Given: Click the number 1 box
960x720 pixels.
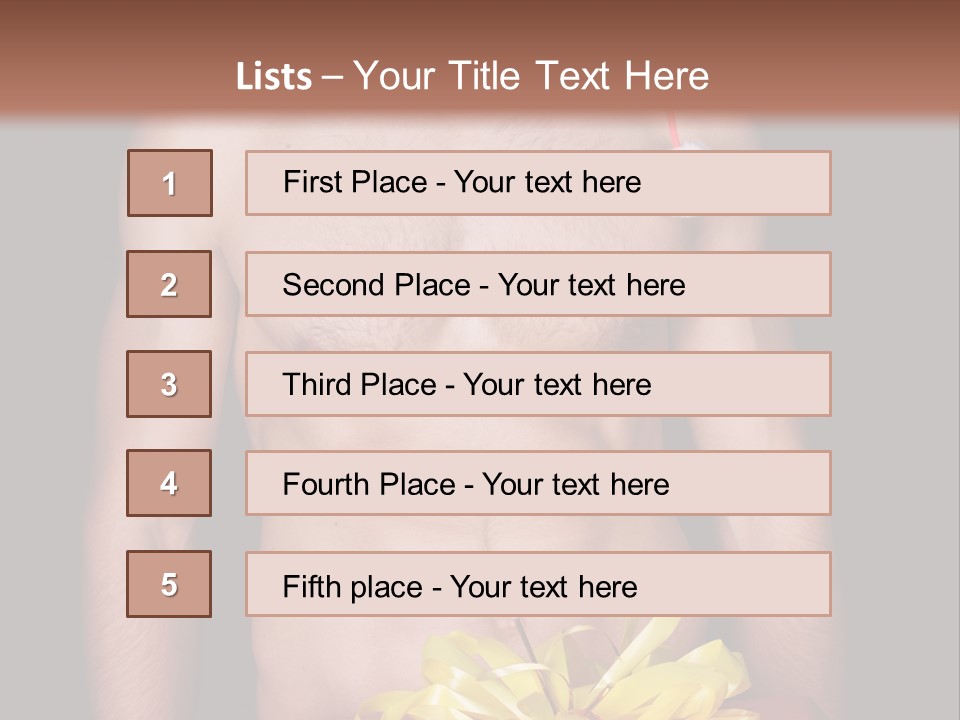Looking at the screenshot, I should (x=170, y=183).
